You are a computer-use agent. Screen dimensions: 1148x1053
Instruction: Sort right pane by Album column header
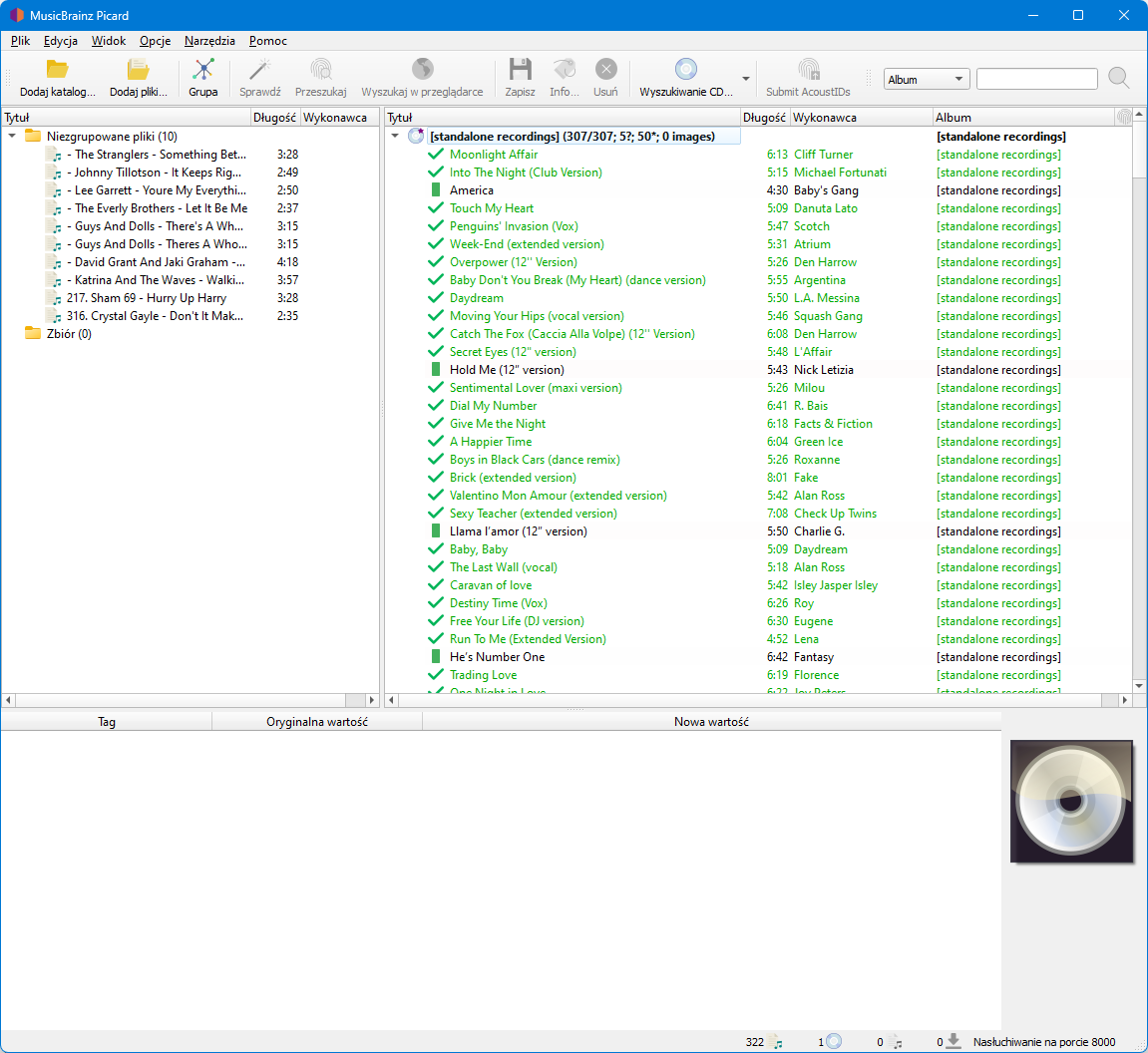point(1023,117)
